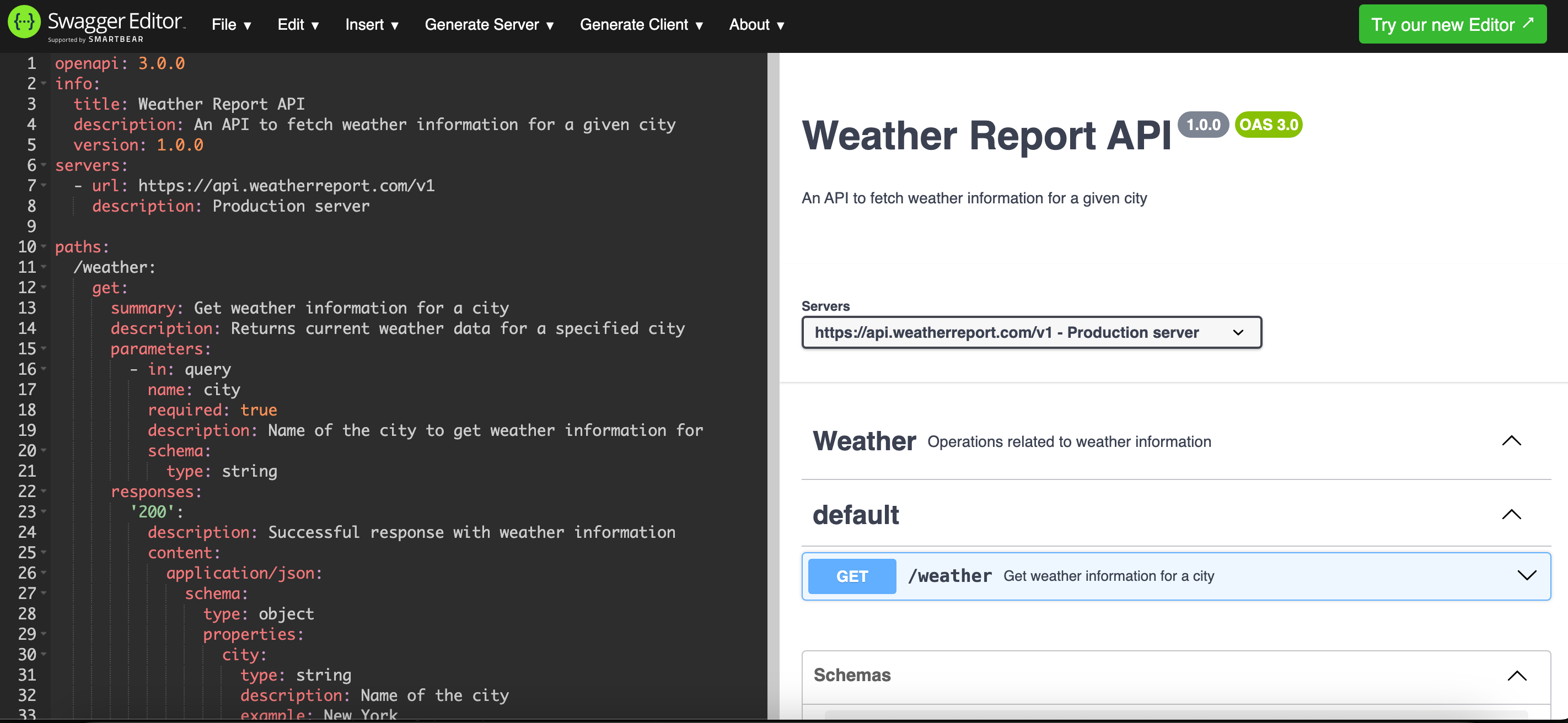Click the server url line in editor
This screenshot has width=1568, height=723.
254,186
